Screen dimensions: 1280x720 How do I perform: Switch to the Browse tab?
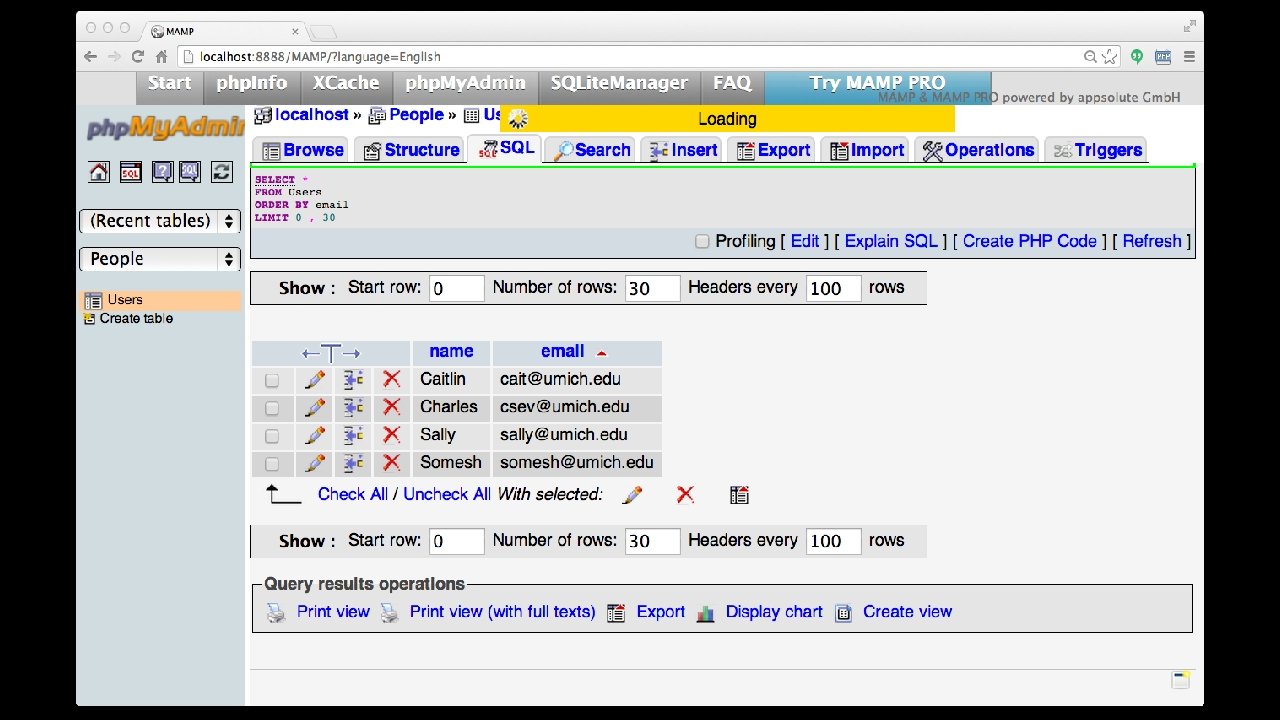pos(302,150)
